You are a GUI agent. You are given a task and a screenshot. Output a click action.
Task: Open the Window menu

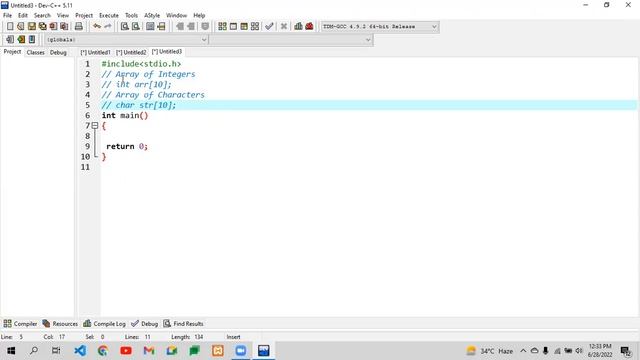(176, 16)
